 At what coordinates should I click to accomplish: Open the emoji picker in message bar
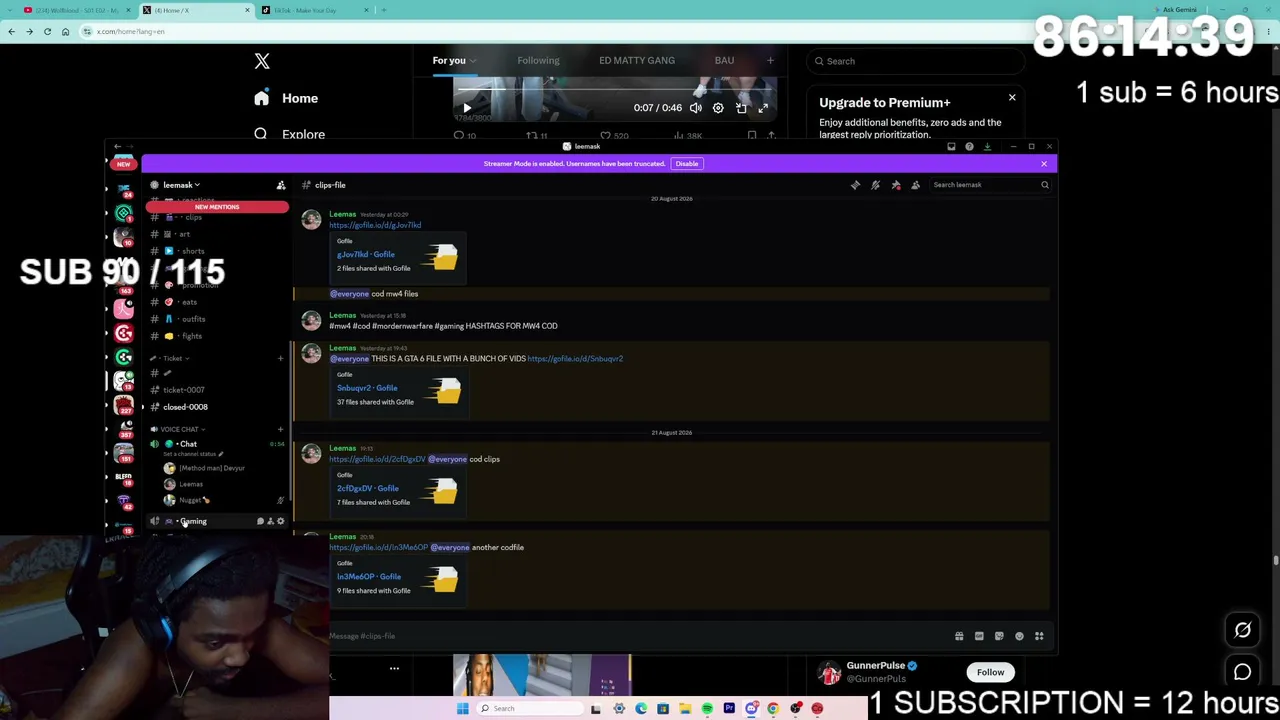[1019, 636]
